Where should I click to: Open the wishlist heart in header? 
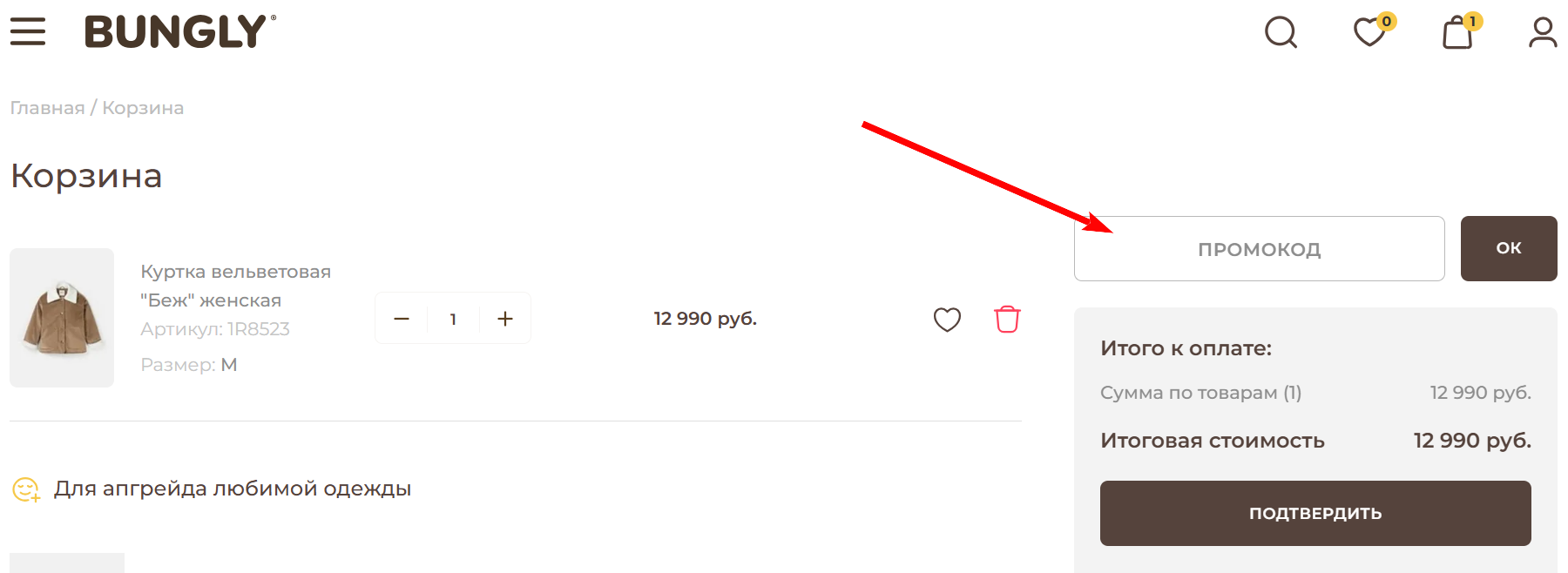pos(1369,33)
